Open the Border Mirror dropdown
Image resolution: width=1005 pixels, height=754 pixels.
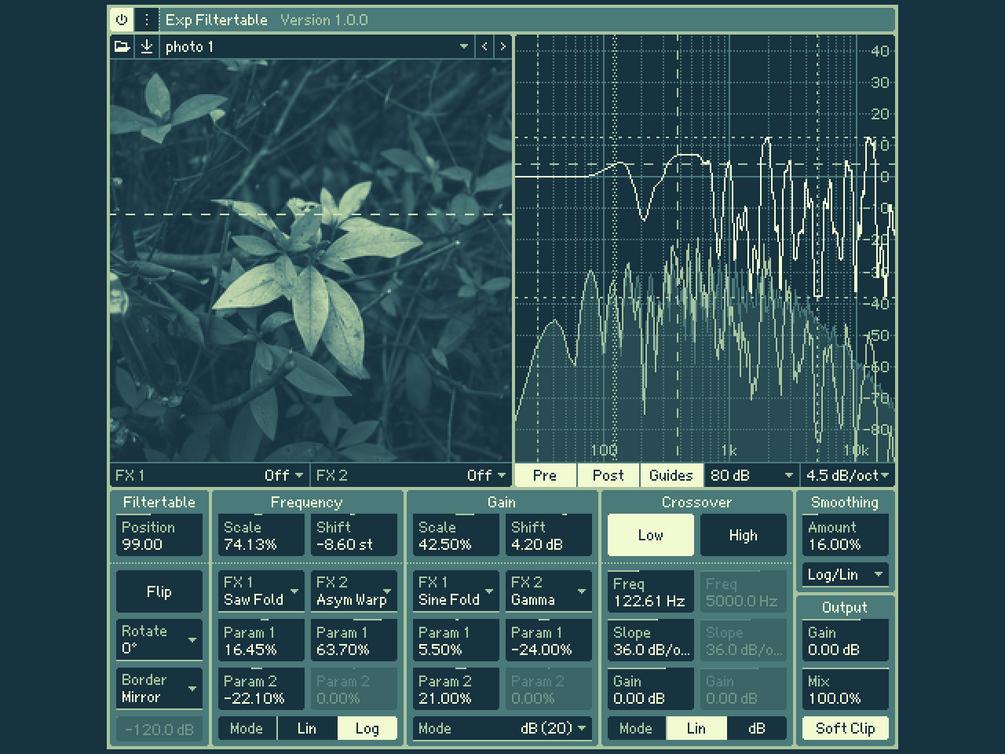pos(159,688)
